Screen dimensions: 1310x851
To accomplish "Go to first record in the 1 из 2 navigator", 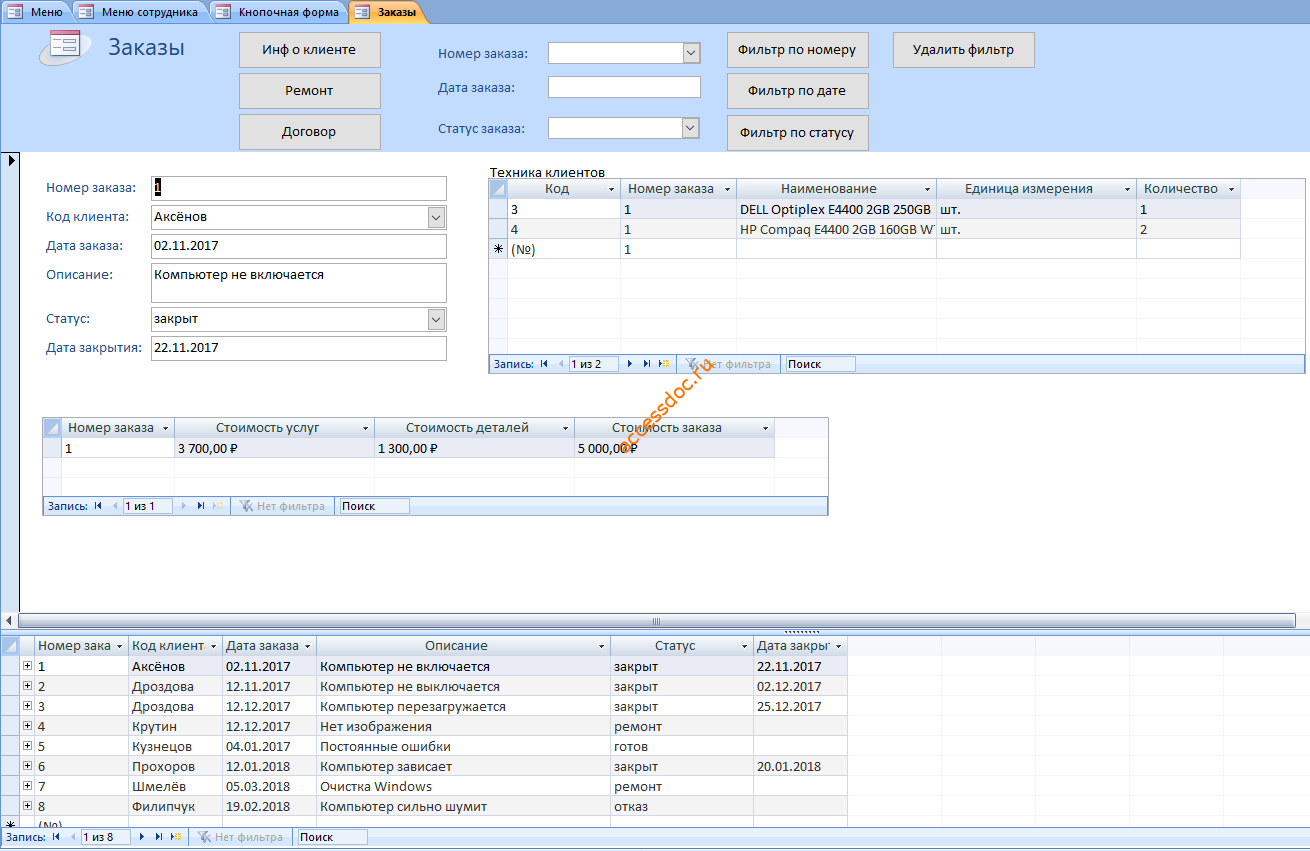I will point(544,364).
